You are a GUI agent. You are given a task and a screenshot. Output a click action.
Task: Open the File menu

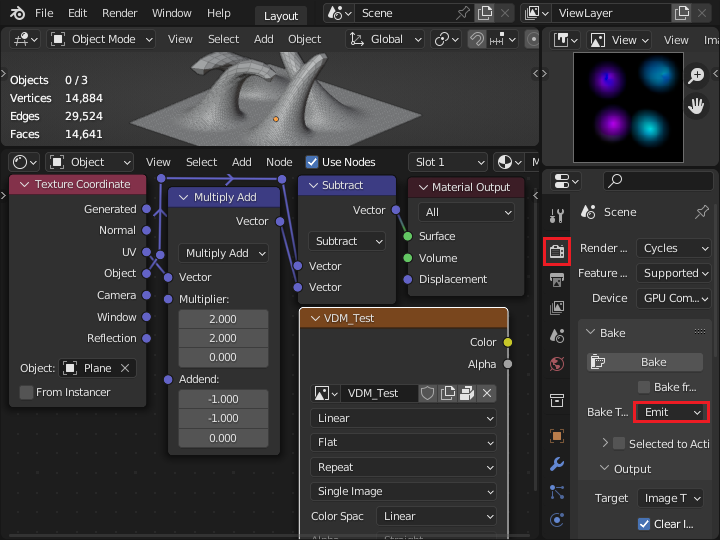click(x=44, y=13)
